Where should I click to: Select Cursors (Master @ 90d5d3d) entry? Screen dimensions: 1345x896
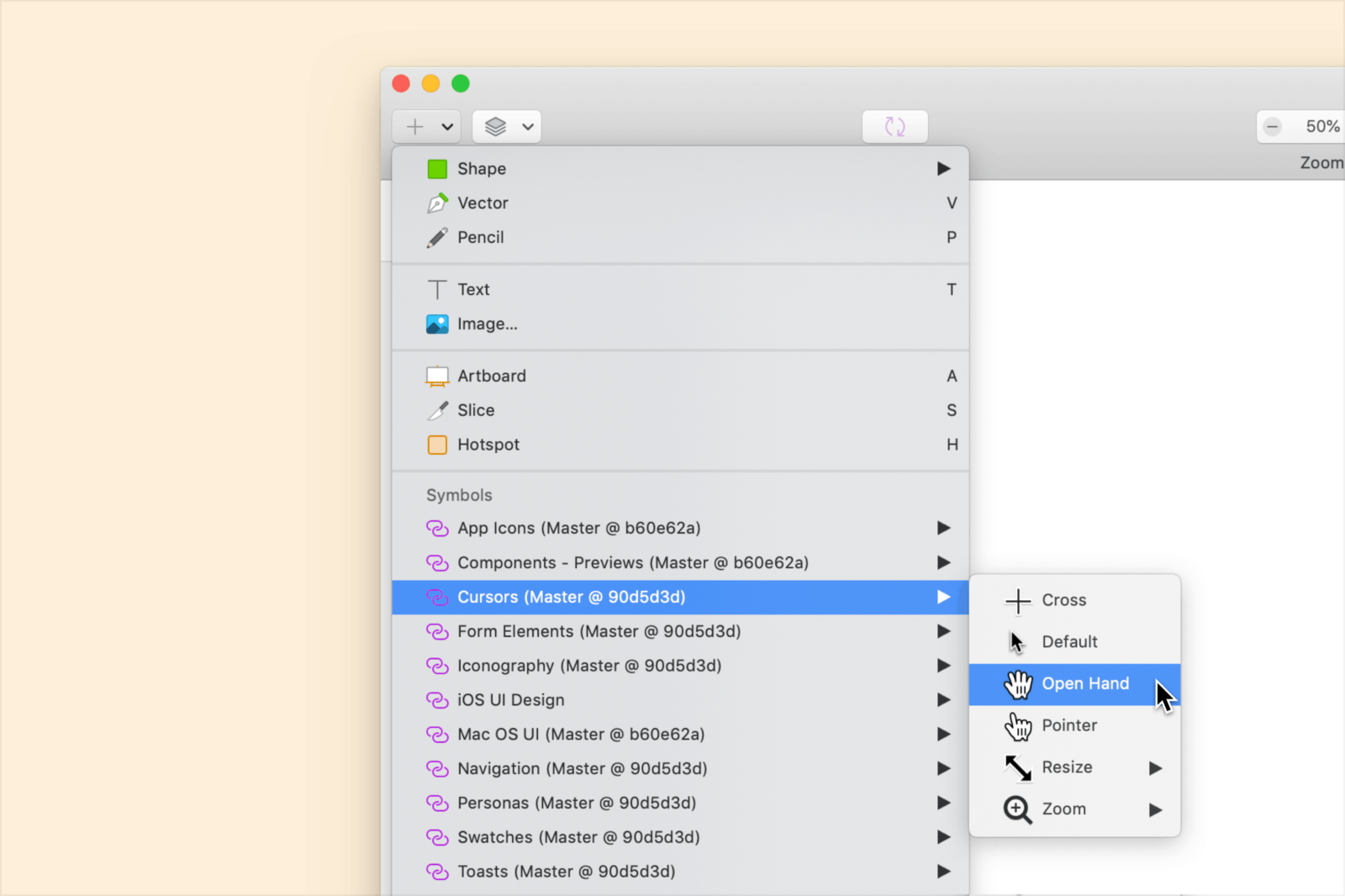[x=681, y=597]
